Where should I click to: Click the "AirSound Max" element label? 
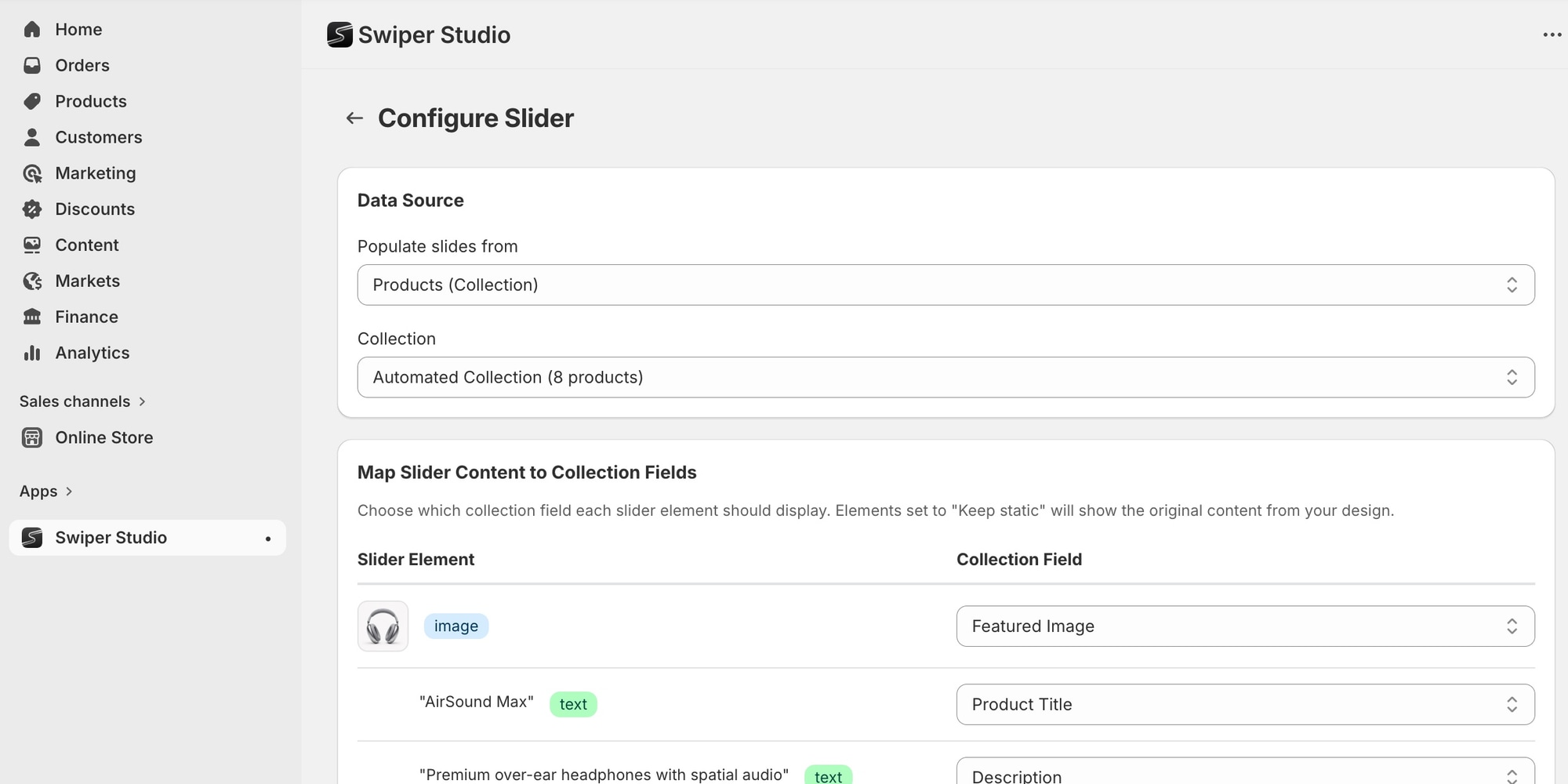coord(477,702)
